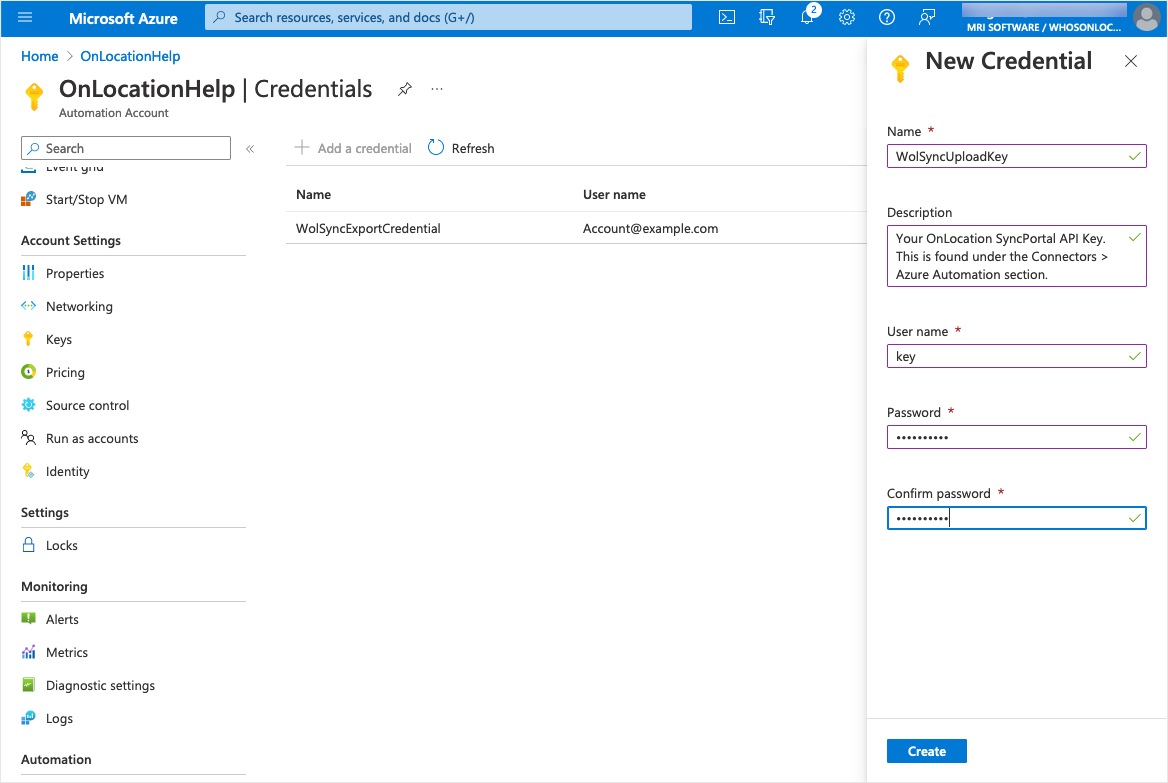Click the Properties icon in sidebar
This screenshot has height=783, width=1168.
tap(28, 273)
